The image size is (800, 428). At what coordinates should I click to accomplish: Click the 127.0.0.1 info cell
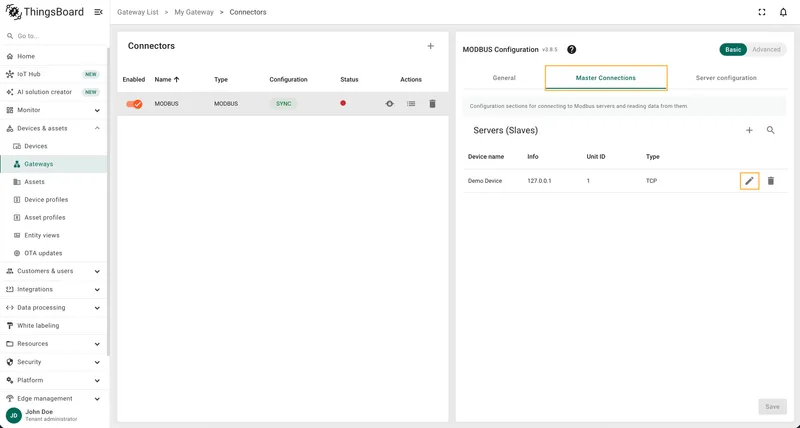tap(539, 181)
